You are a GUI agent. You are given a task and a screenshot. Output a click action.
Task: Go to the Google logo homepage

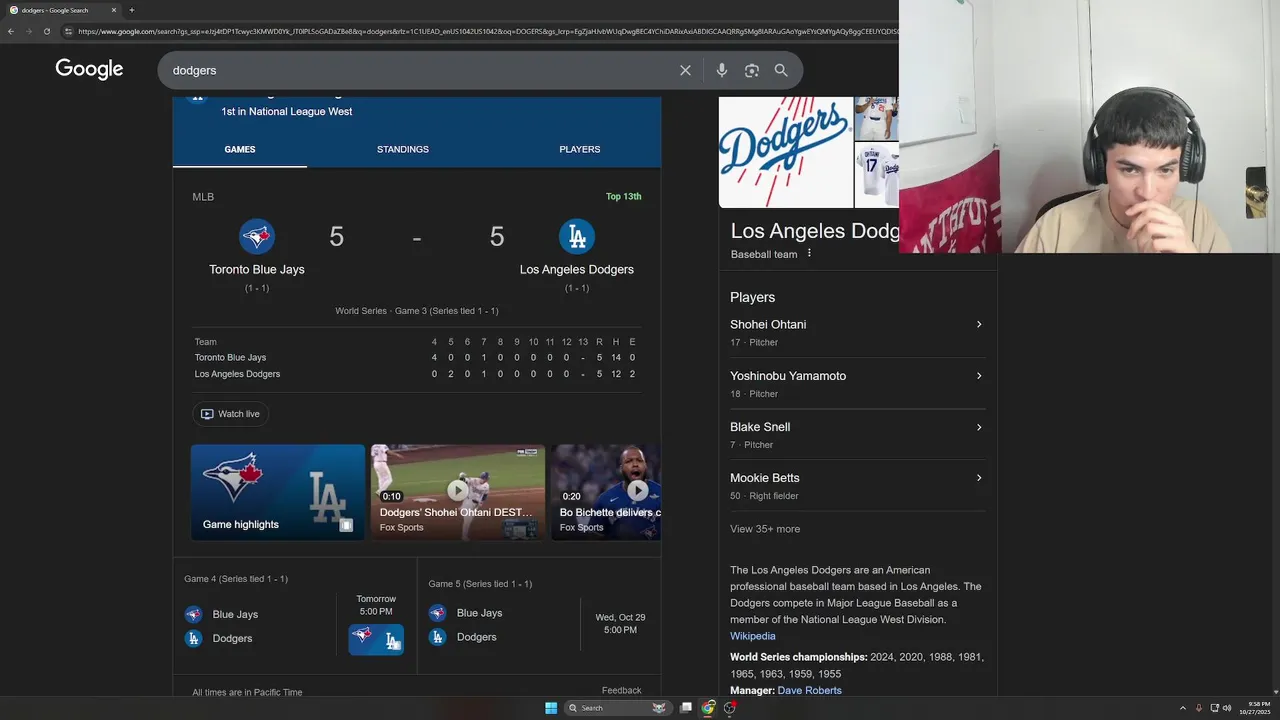tap(89, 69)
